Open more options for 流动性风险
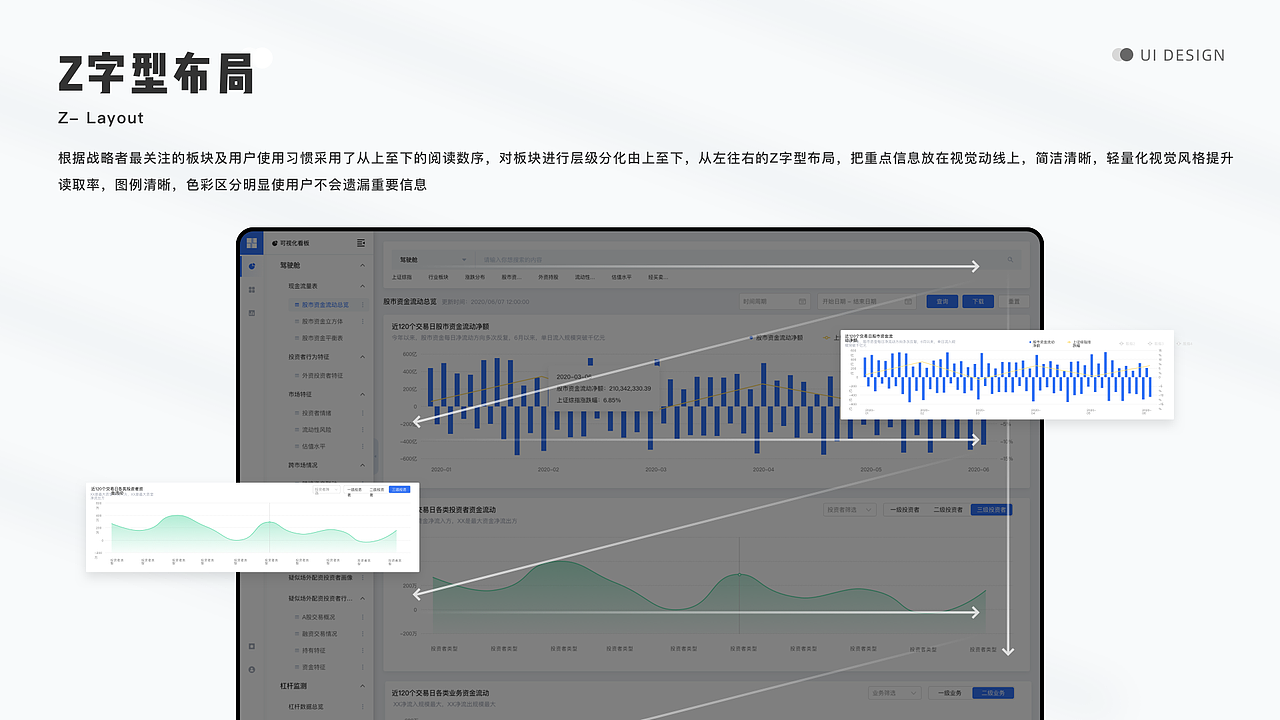This screenshot has height=720, width=1280. click(363, 430)
